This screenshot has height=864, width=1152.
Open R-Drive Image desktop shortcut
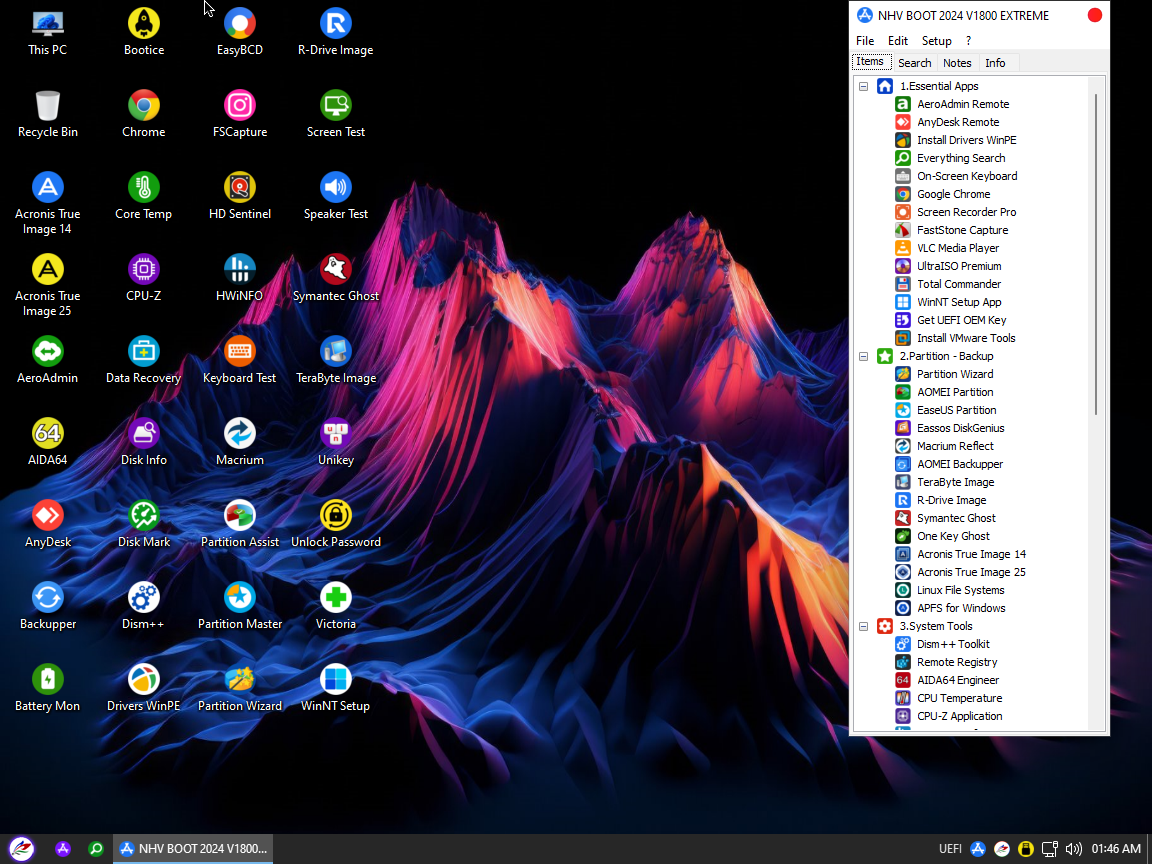336,32
